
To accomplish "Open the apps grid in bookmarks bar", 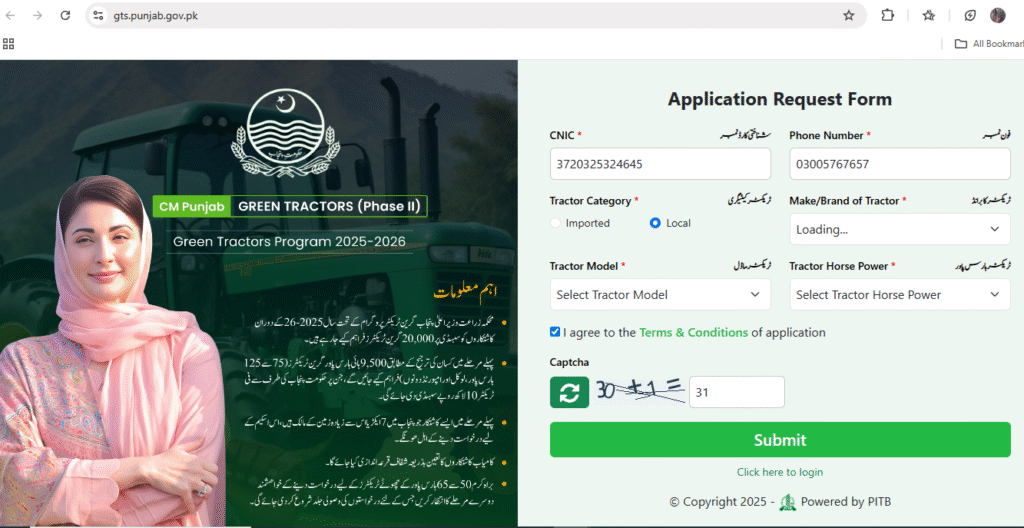I will coord(9,44).
